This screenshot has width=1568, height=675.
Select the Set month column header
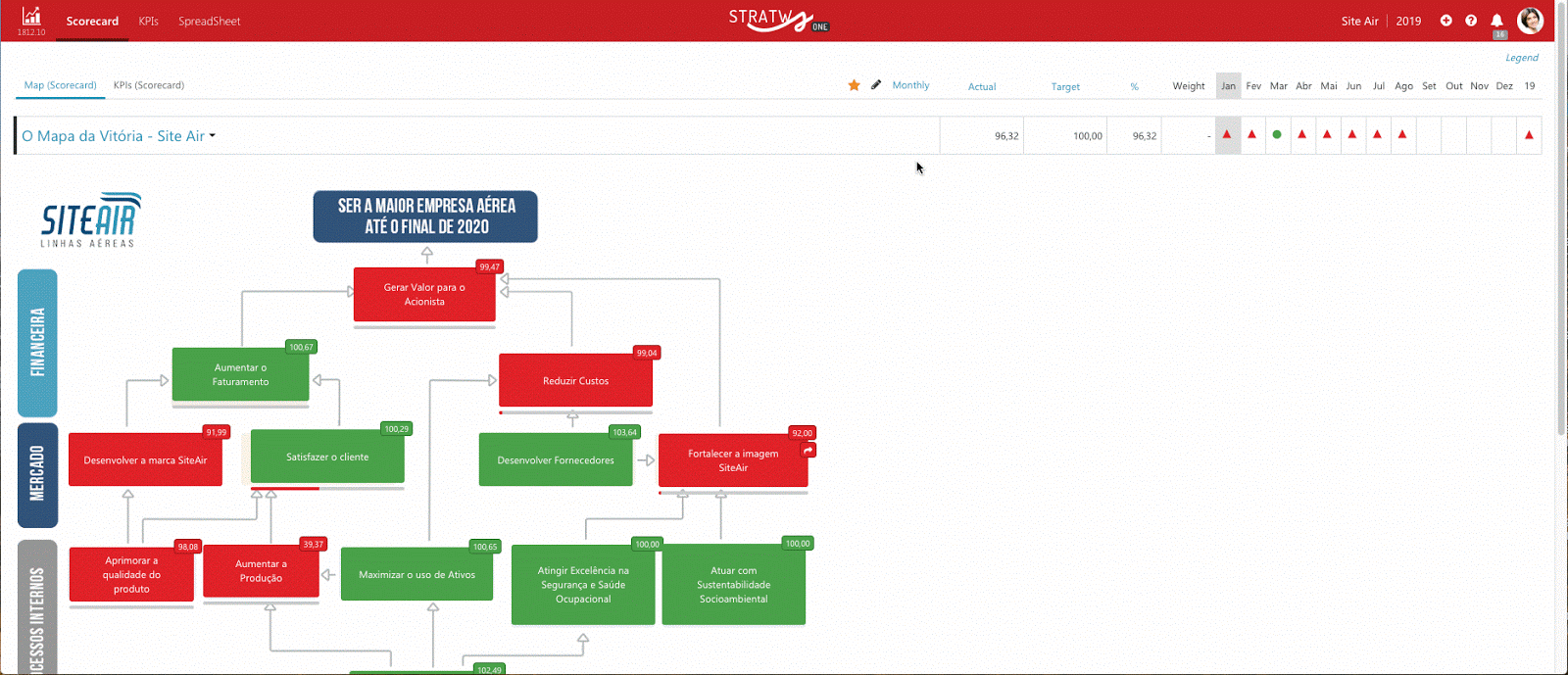click(1429, 86)
